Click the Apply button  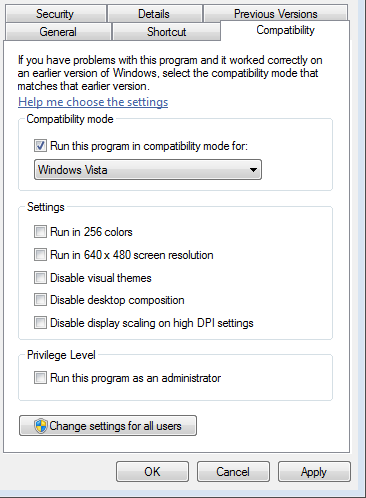point(314,472)
